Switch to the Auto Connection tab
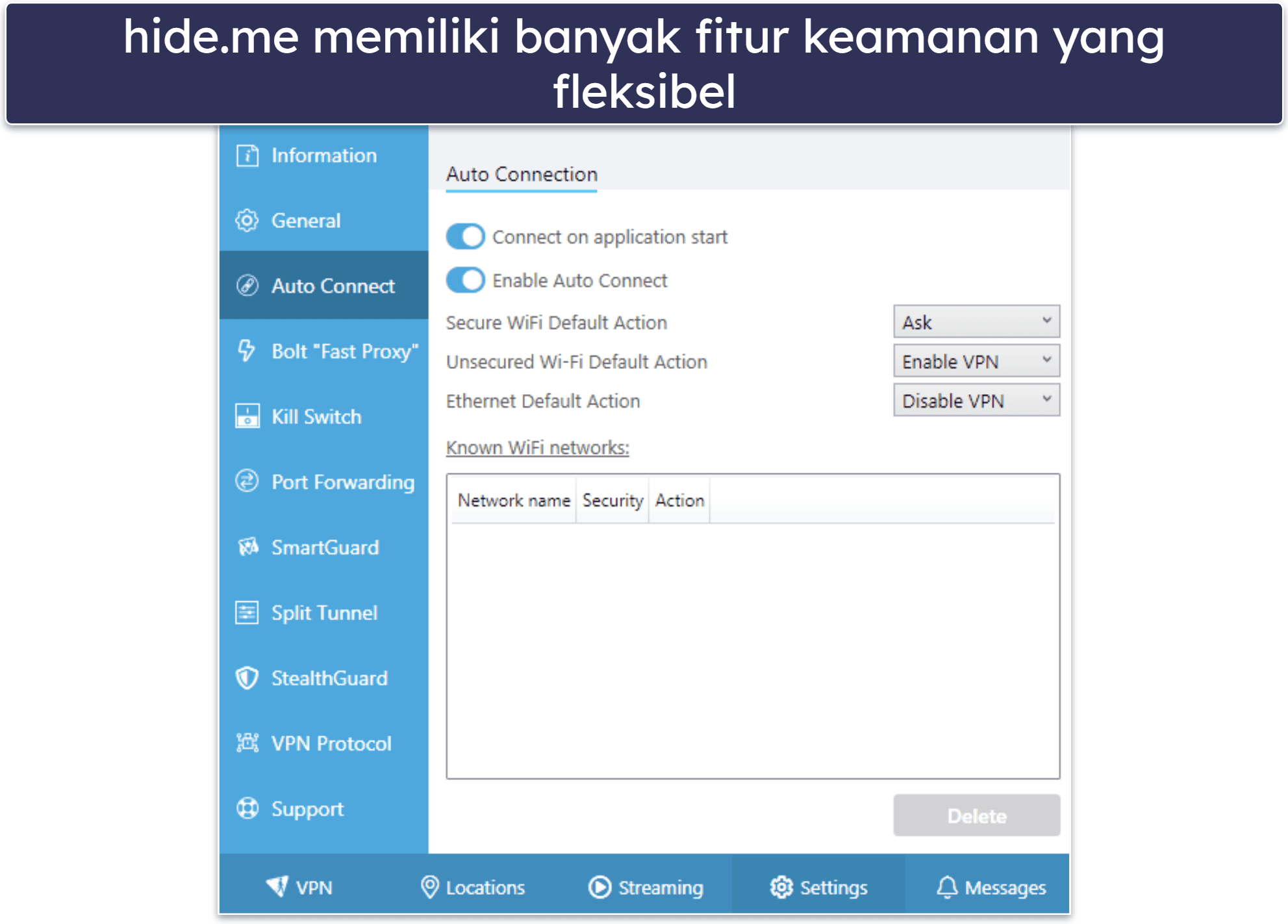1288x924 pixels. tap(522, 175)
